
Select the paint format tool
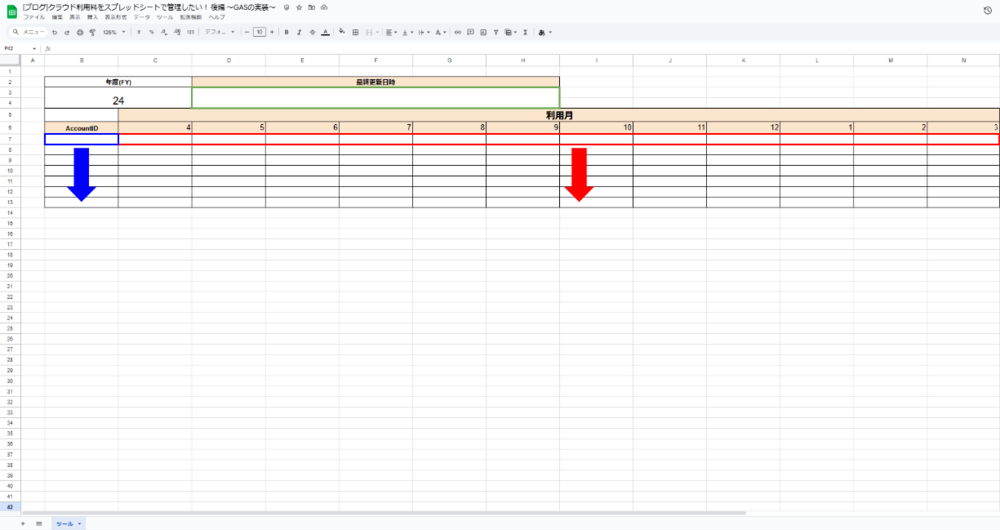point(92,32)
